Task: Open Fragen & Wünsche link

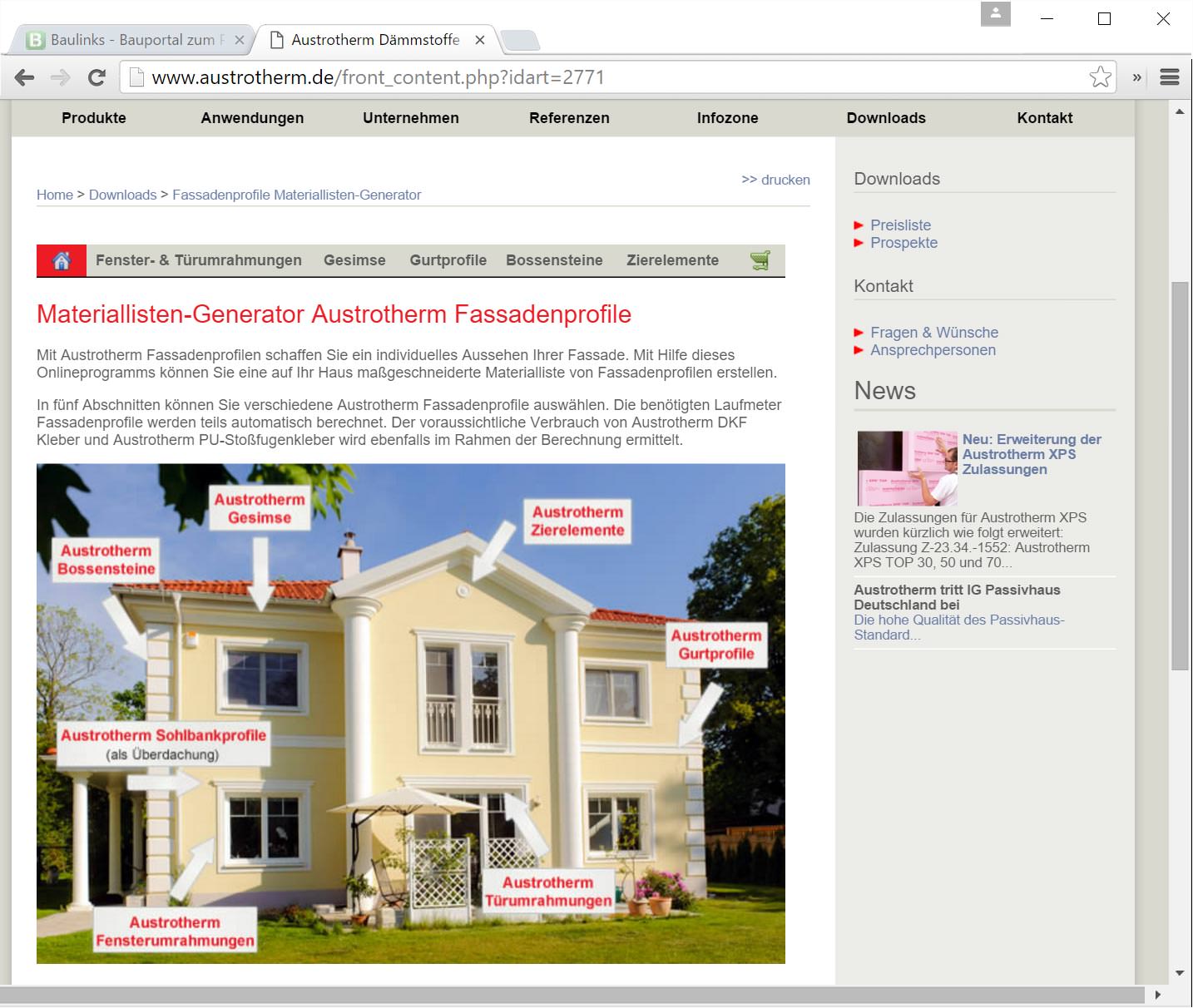Action: pos(934,333)
